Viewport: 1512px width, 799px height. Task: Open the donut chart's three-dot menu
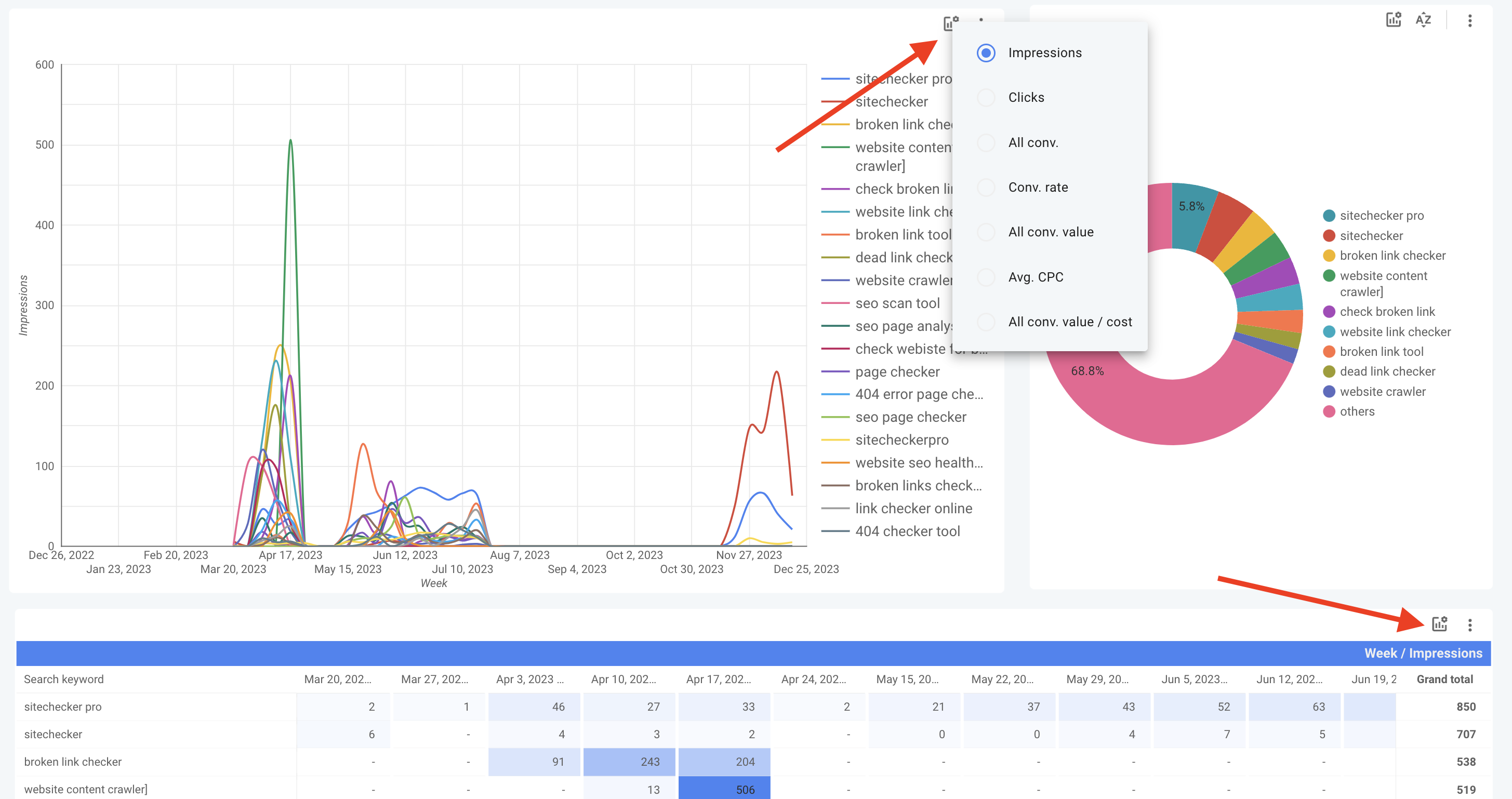tap(1470, 21)
